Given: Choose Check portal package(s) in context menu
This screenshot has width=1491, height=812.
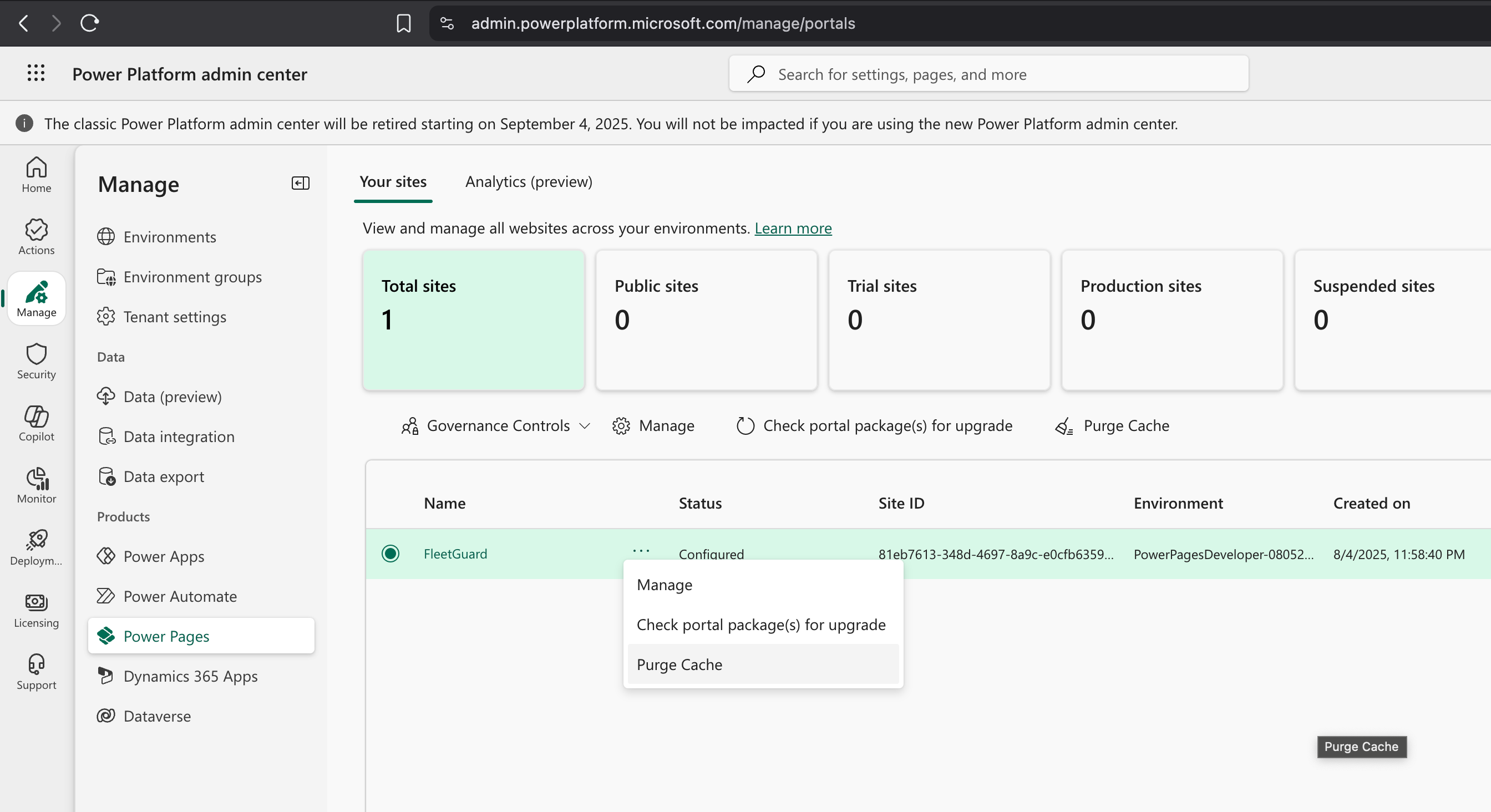Looking at the screenshot, I should point(763,625).
